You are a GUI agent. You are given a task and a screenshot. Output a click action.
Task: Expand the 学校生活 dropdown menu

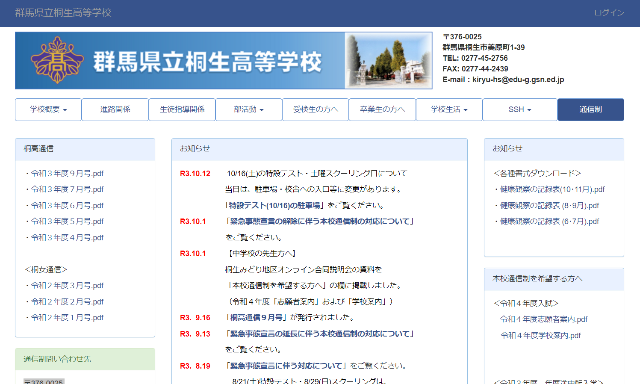449,109
